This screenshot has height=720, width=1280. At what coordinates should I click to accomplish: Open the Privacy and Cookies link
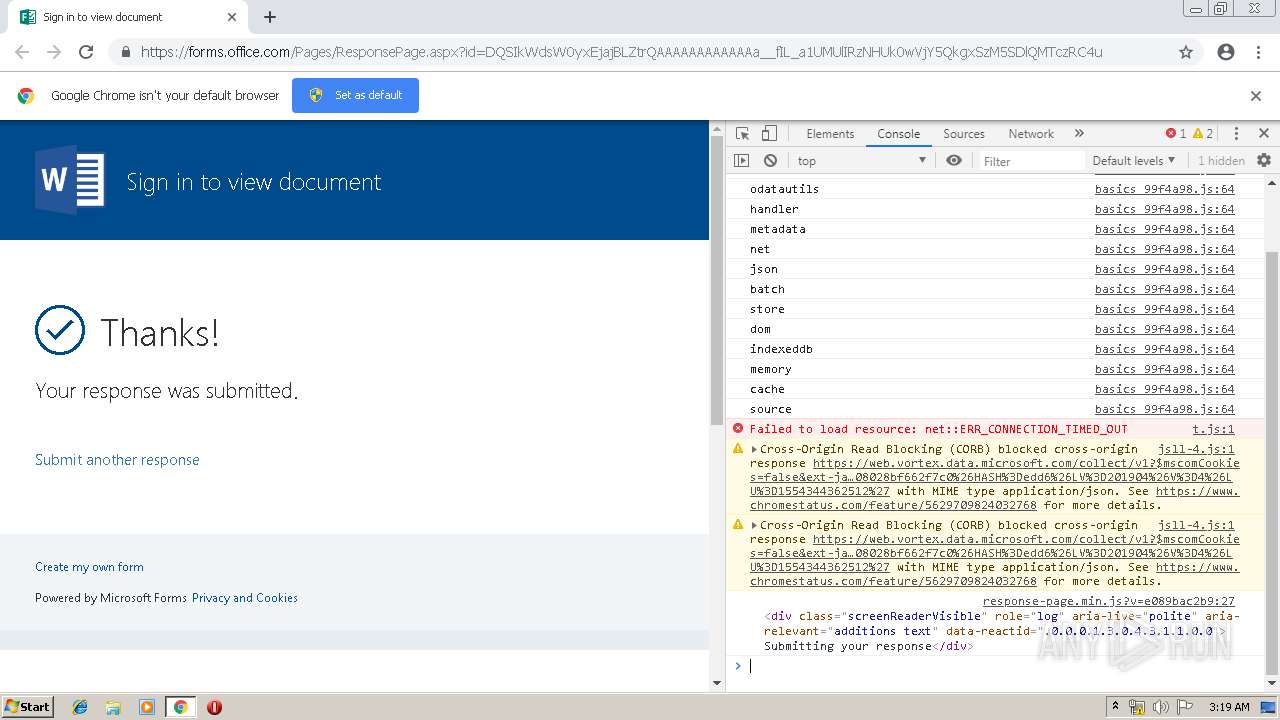[245, 598]
